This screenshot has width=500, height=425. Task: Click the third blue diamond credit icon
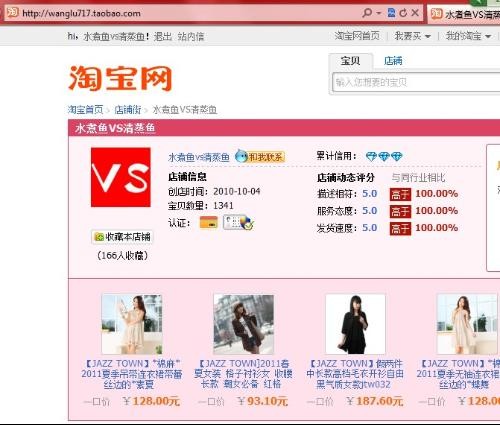pos(397,156)
